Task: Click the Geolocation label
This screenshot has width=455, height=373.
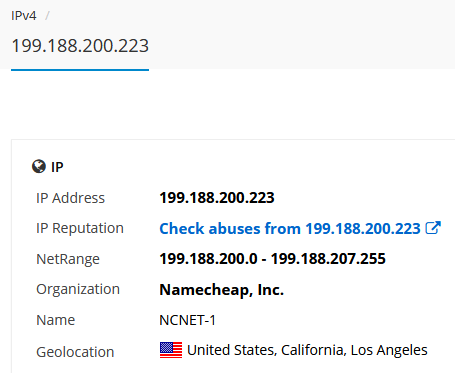Action: point(75,352)
